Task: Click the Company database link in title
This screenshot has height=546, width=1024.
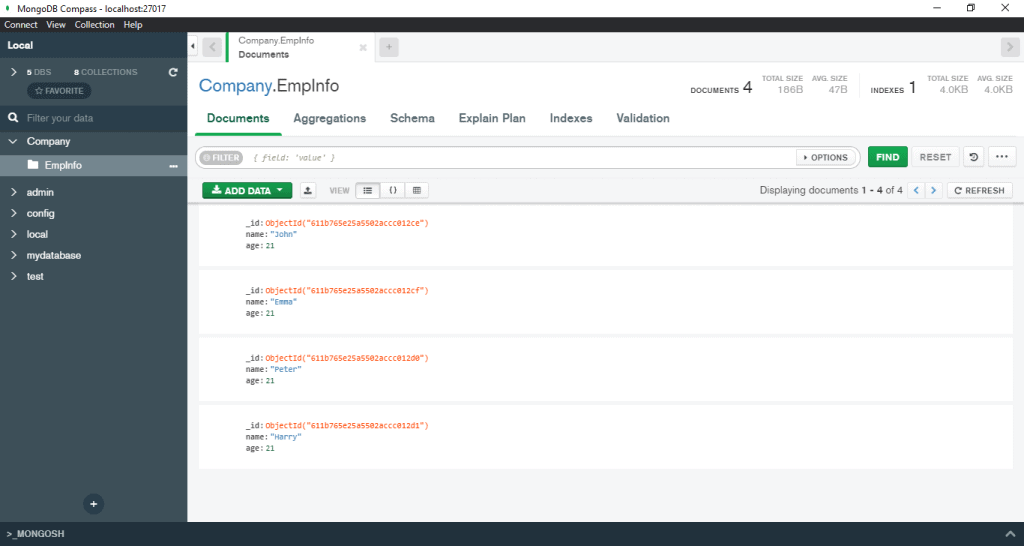Action: (235, 86)
